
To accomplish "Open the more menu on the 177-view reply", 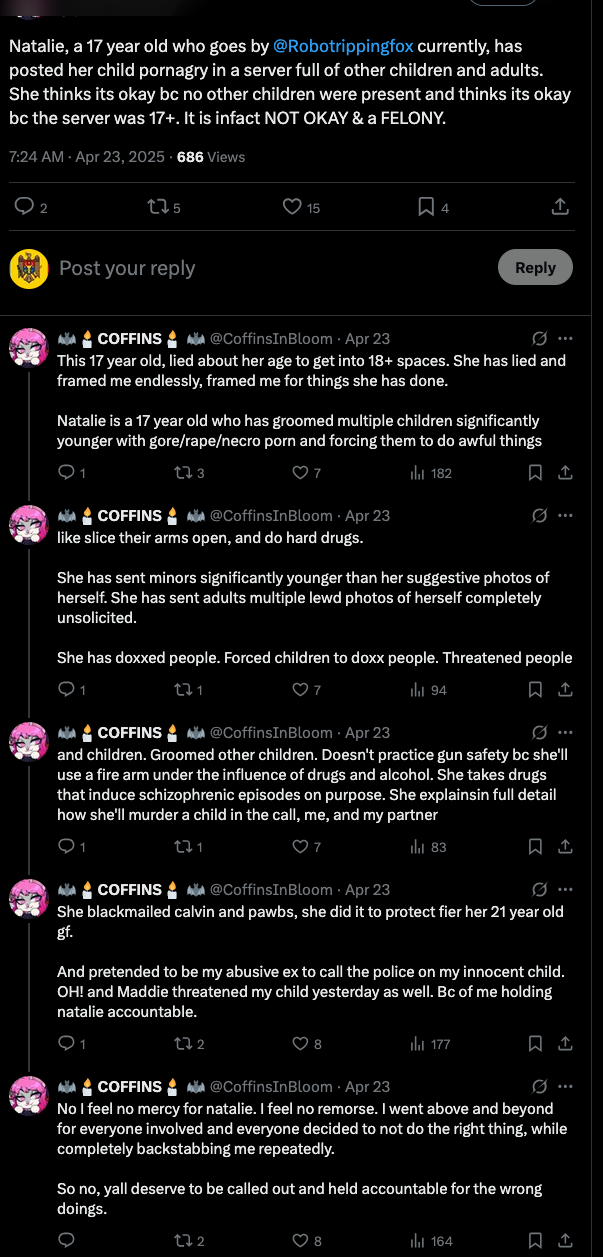I will click(x=566, y=890).
